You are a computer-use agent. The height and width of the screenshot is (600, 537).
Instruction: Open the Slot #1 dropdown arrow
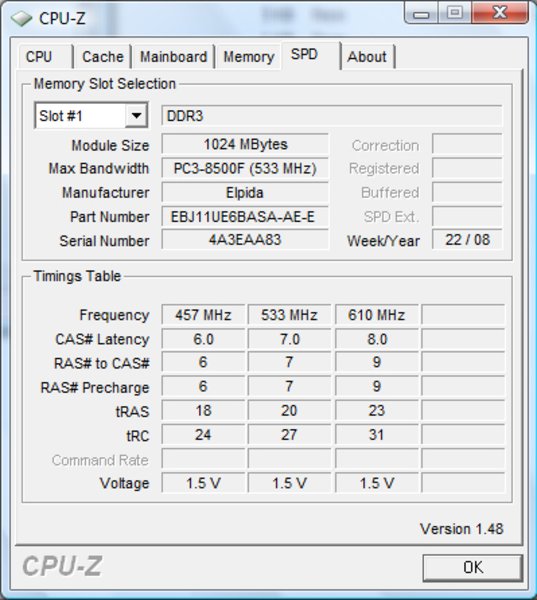[x=136, y=115]
